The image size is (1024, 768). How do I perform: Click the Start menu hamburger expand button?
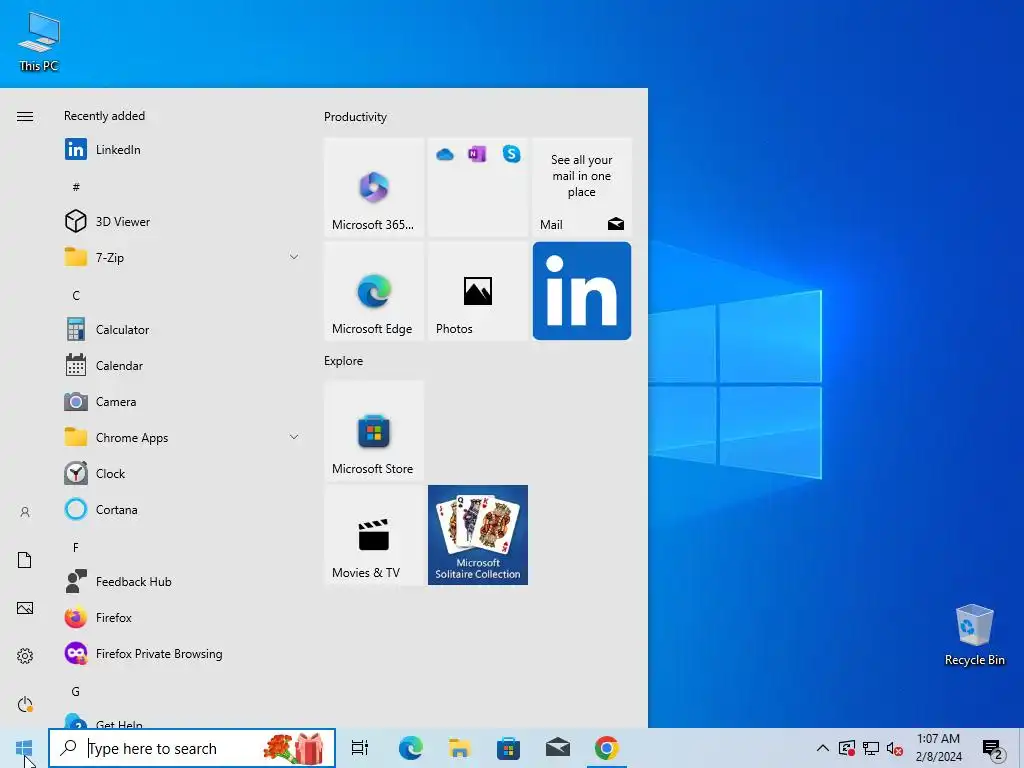coord(25,116)
